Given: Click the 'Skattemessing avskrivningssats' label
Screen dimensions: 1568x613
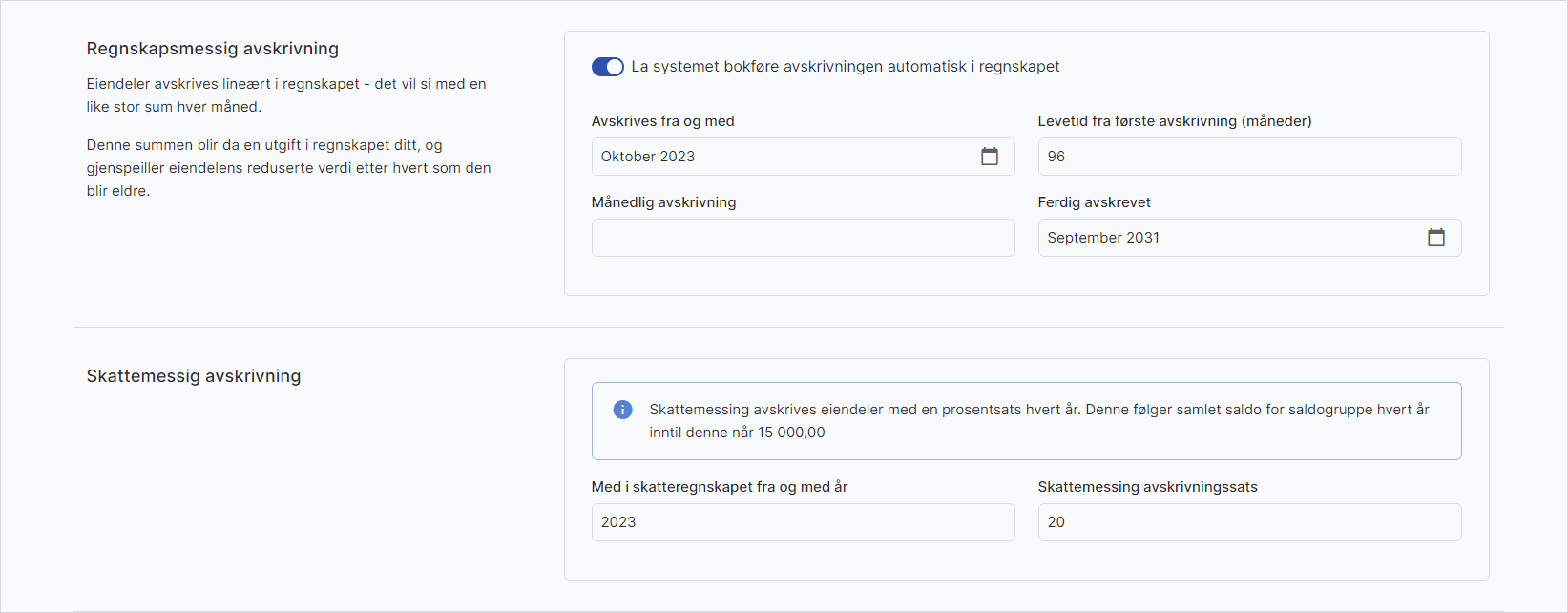Looking at the screenshot, I should click(x=1147, y=487).
